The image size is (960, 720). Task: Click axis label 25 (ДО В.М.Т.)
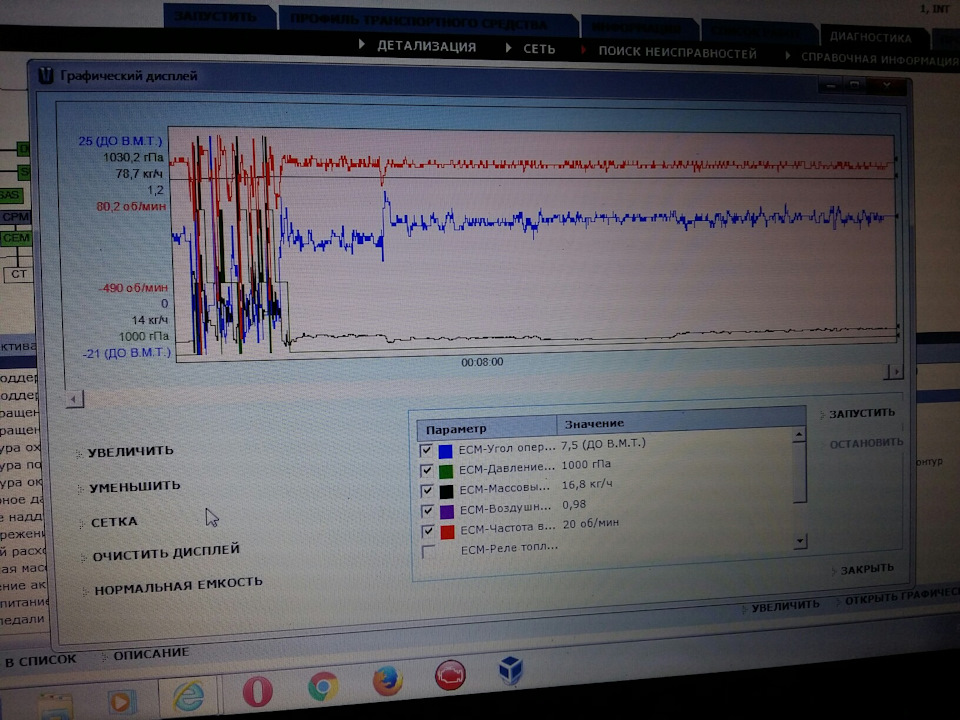(120, 141)
